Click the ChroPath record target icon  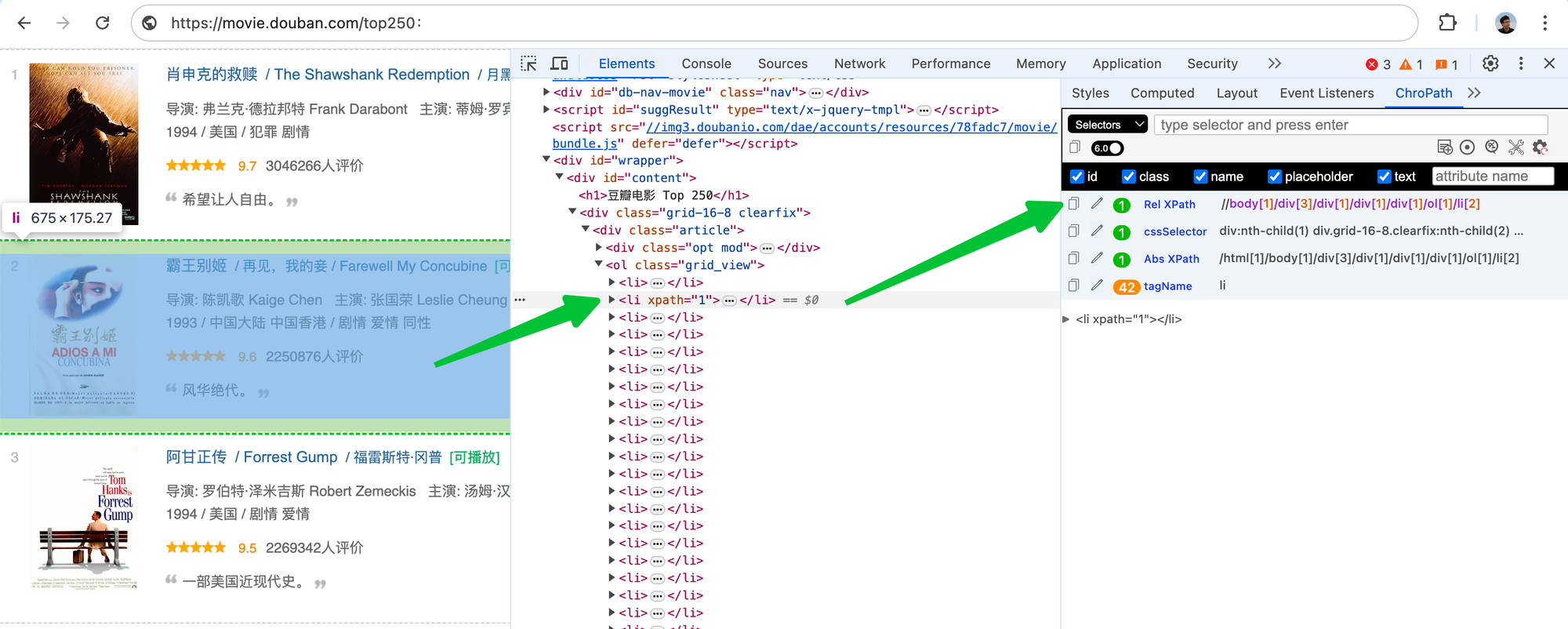[1468, 147]
